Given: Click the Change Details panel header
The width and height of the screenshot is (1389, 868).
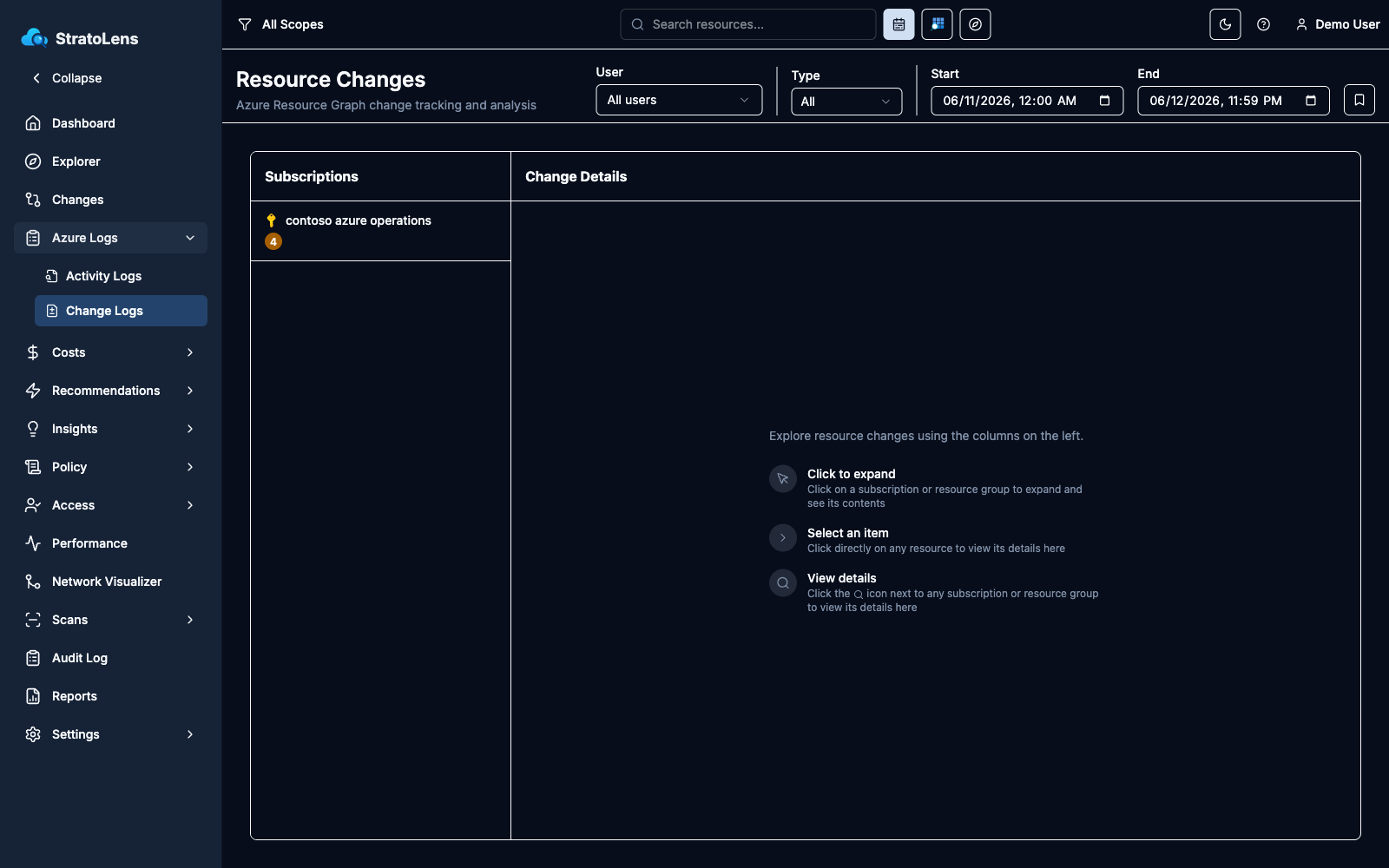Looking at the screenshot, I should (576, 176).
